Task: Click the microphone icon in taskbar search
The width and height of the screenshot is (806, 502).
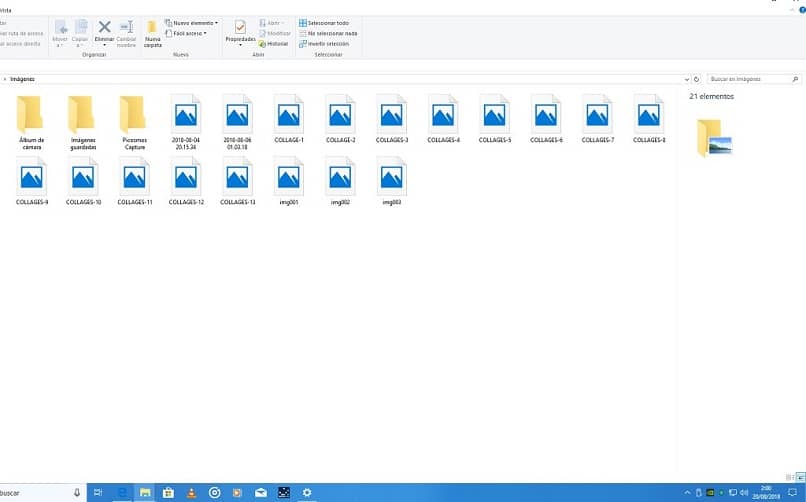Action: 77,492
